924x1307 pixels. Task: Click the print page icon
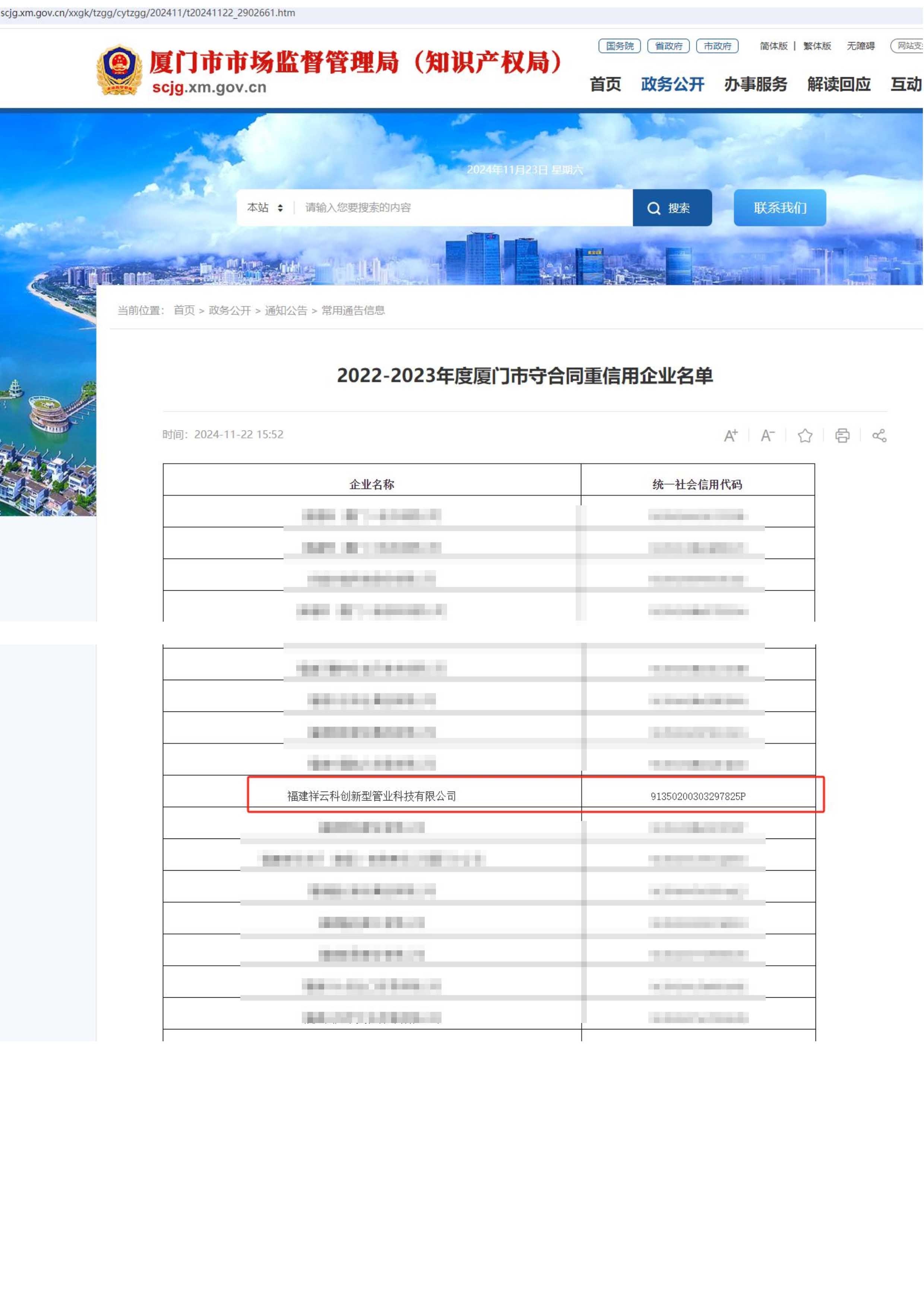[x=842, y=435]
